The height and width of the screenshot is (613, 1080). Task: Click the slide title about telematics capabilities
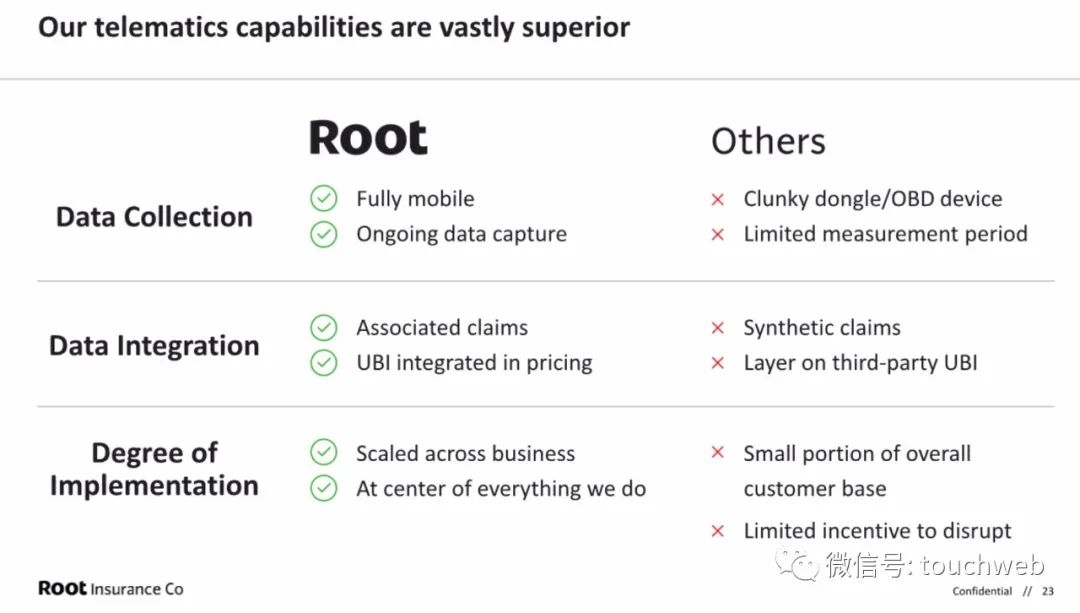pos(334,27)
